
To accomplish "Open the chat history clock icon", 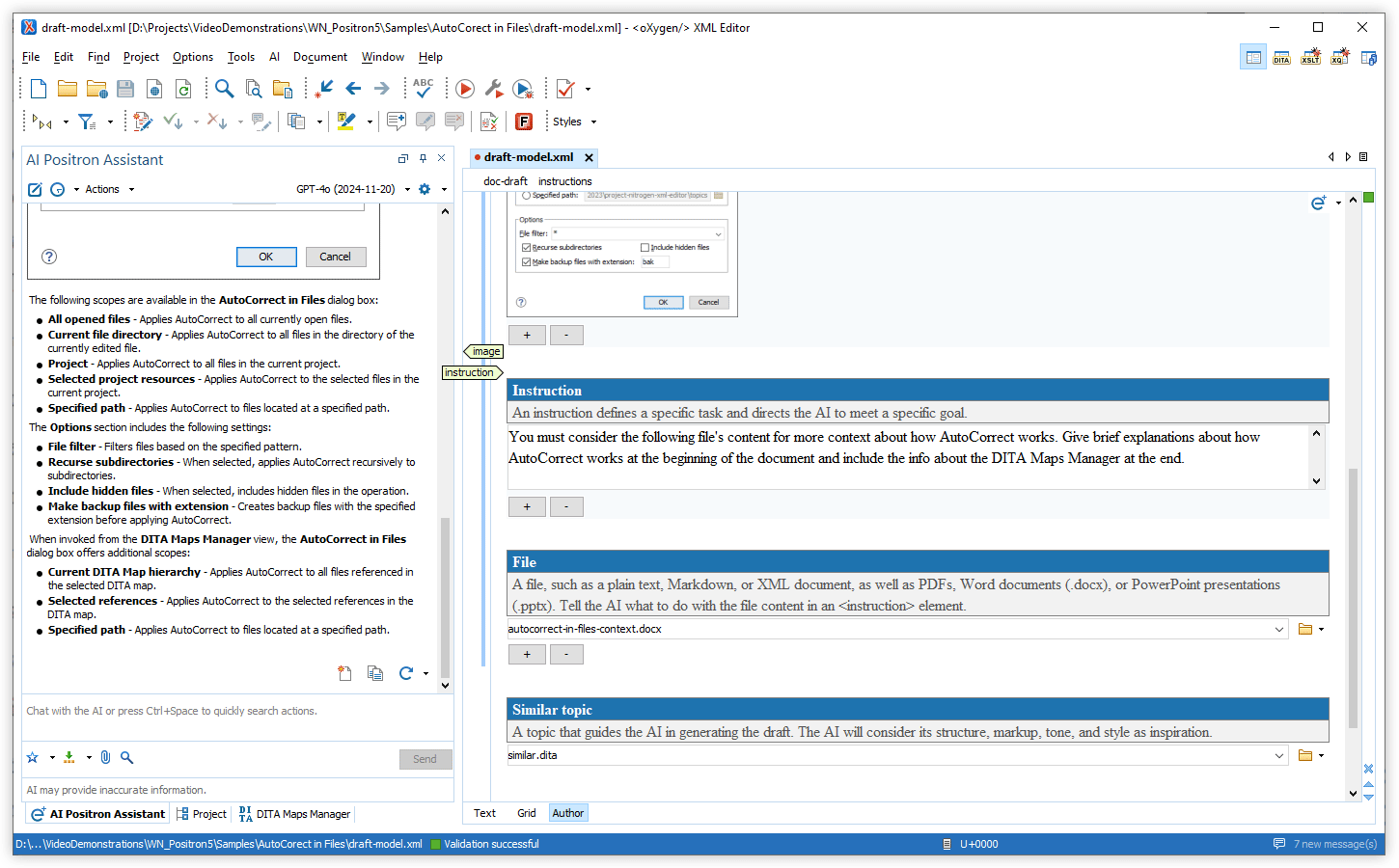I will (x=57, y=190).
